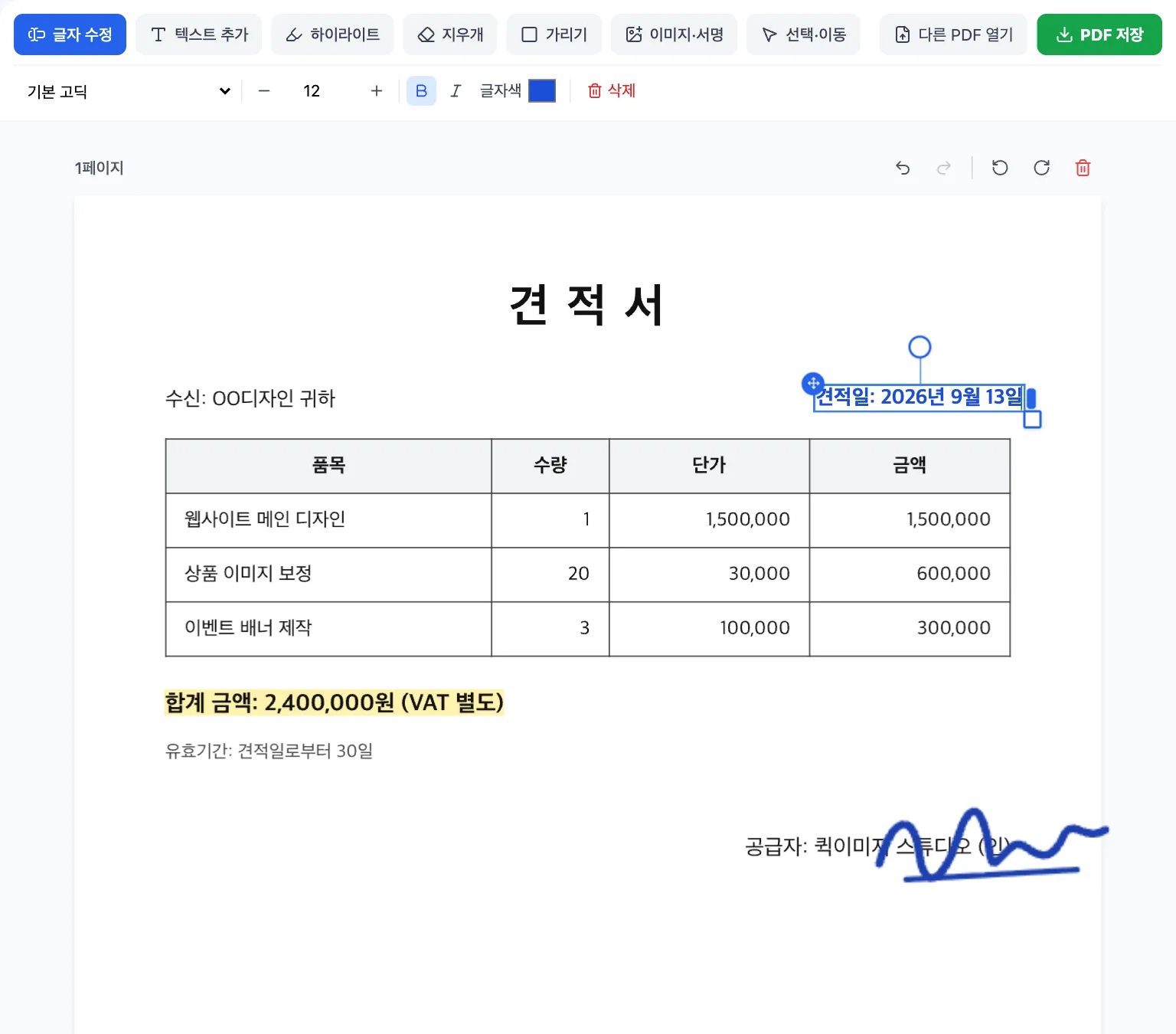
Task: Click the 웹사이트 메인 디자인 table cell
Action: click(x=328, y=520)
